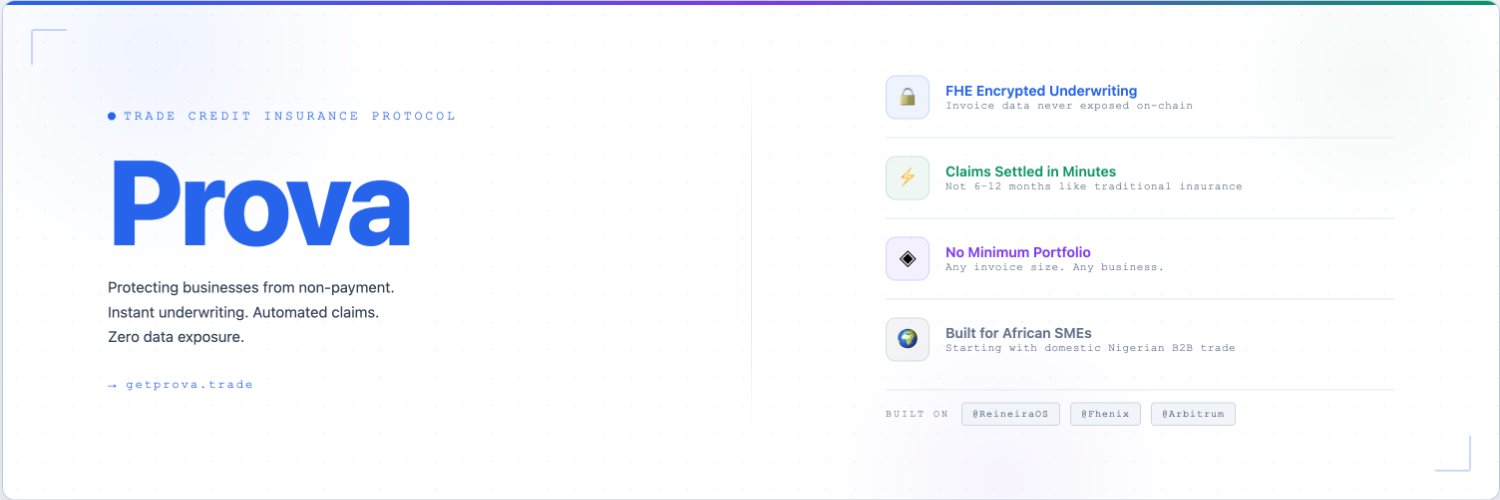The height and width of the screenshot is (500, 1500).
Task: Click 'Not 6-12 months like traditional insurance' text
Action: (1094, 187)
